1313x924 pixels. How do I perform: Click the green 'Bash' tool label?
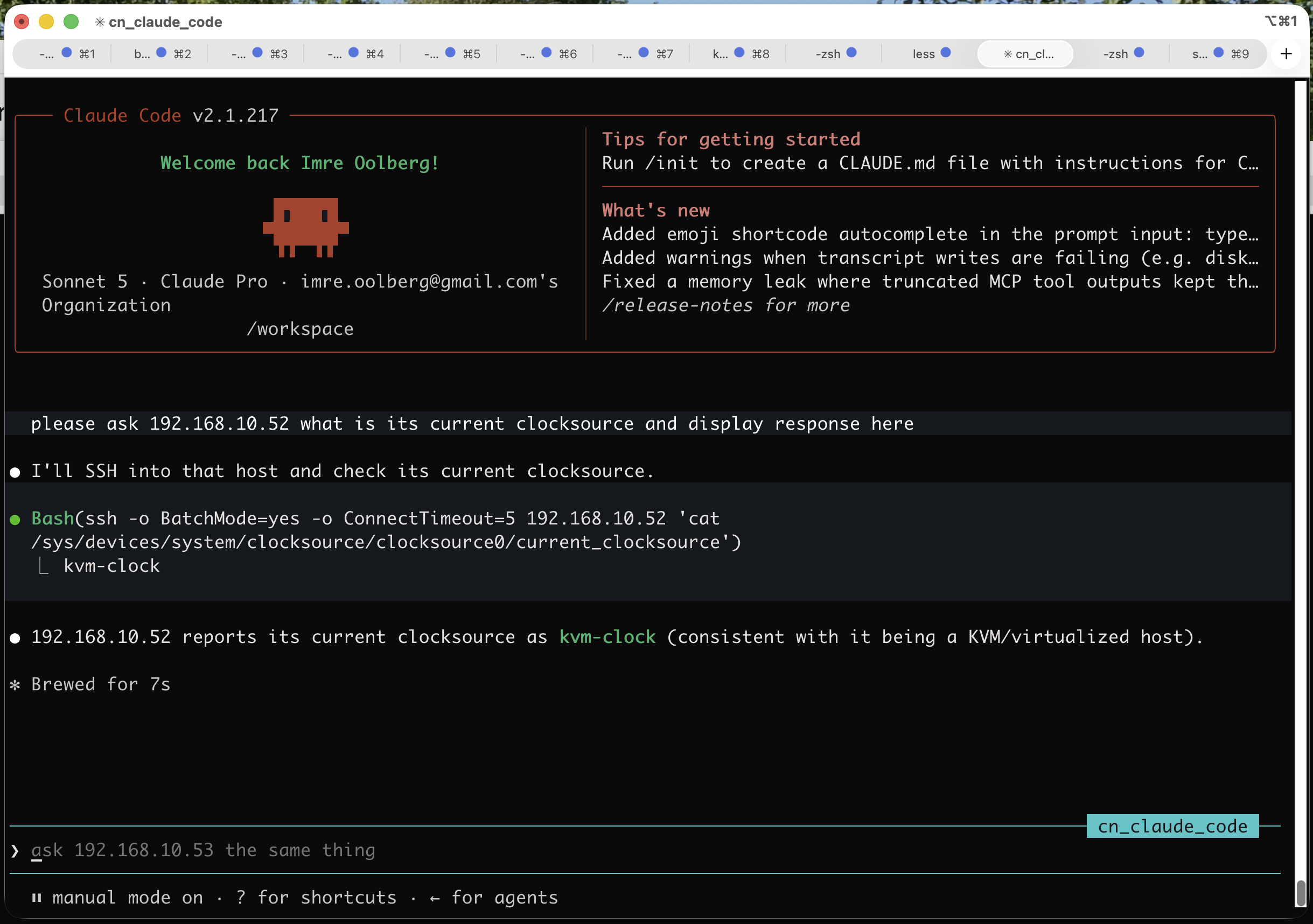click(53, 519)
